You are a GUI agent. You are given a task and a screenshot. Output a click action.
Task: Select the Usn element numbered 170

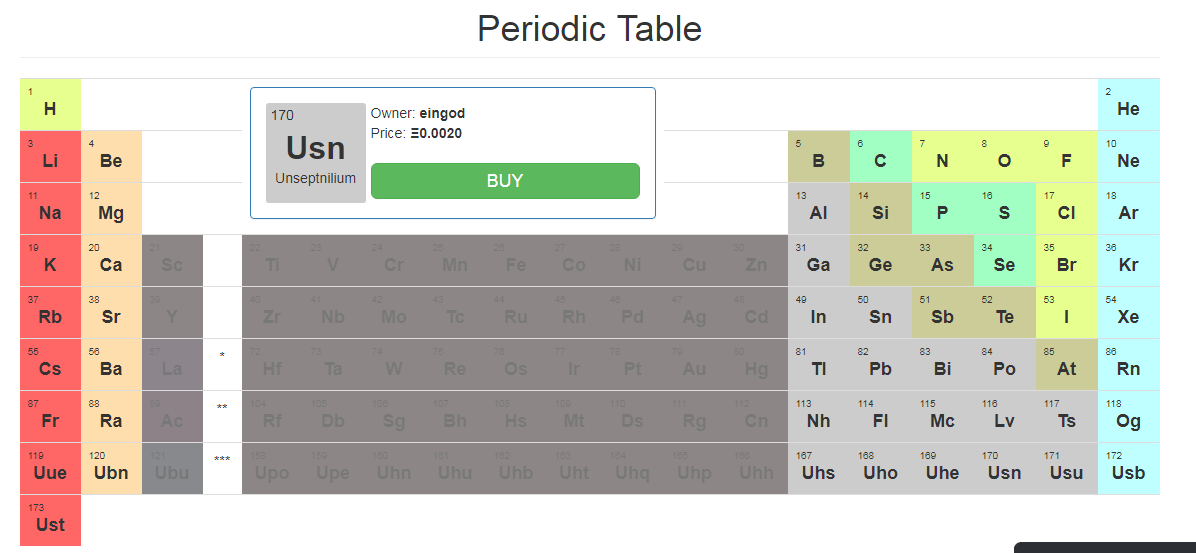click(x=1004, y=469)
